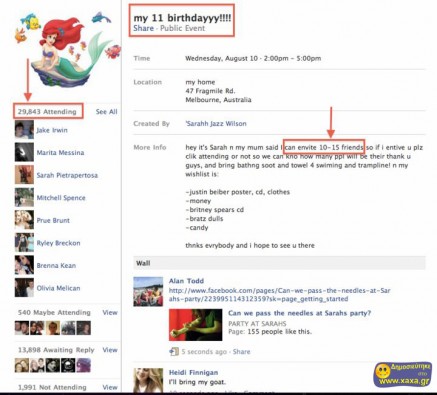Open Heidi Finnigan's profile picture
This screenshot has width=437, height=395.
[x=148, y=380]
